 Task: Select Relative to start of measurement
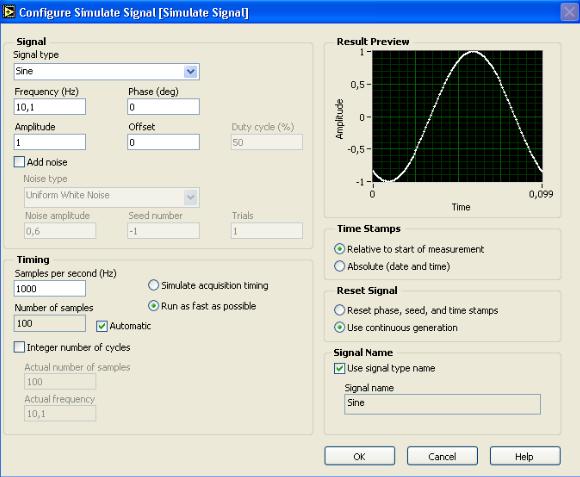[339, 249]
